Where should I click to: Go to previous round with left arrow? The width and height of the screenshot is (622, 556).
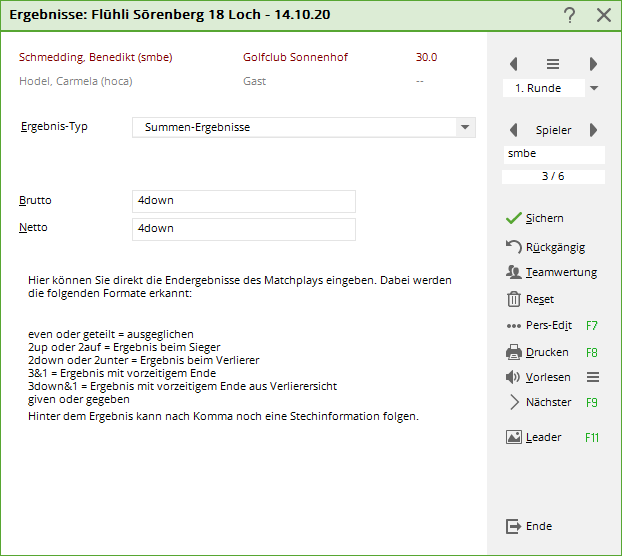(514, 64)
